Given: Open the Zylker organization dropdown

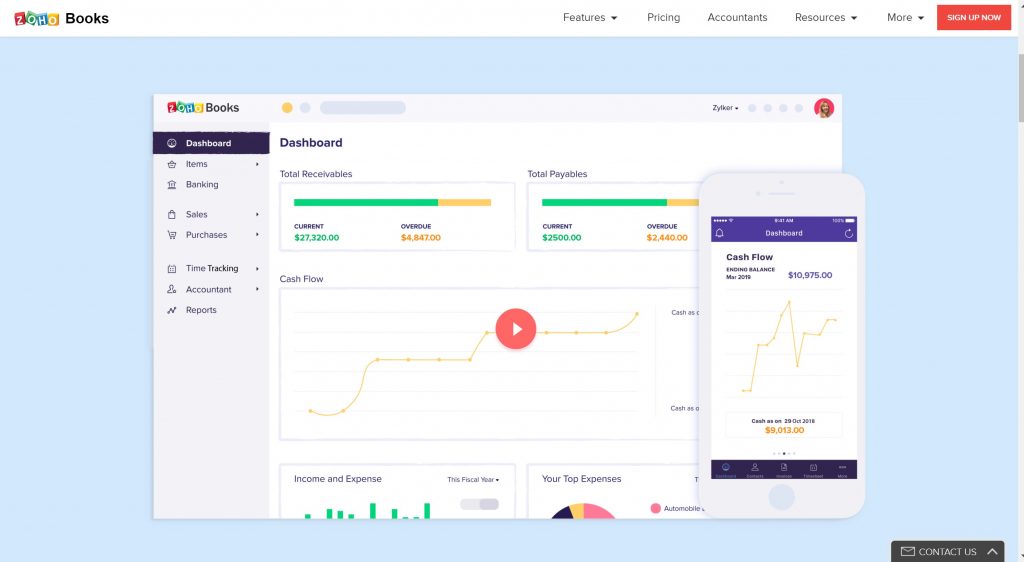Looking at the screenshot, I should click(726, 108).
